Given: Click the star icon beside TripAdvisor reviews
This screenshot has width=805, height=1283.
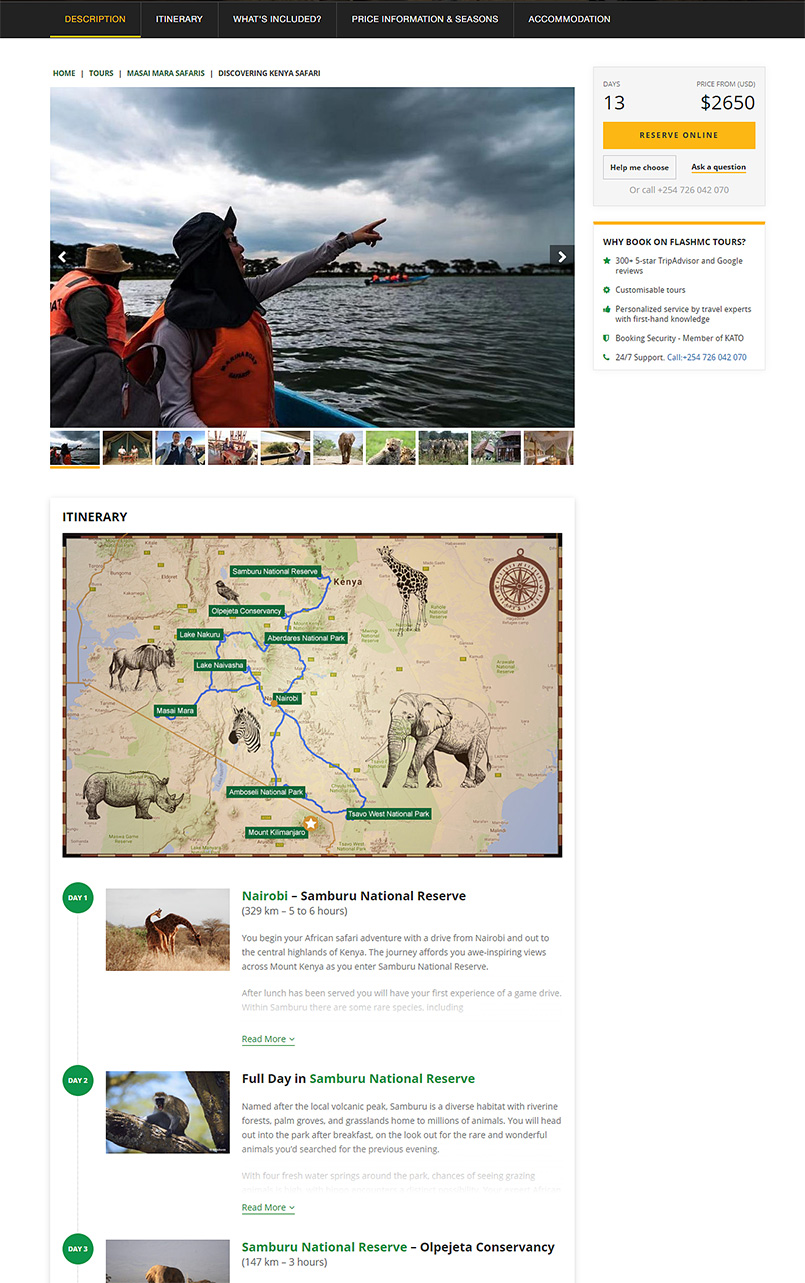Looking at the screenshot, I should (x=606, y=261).
